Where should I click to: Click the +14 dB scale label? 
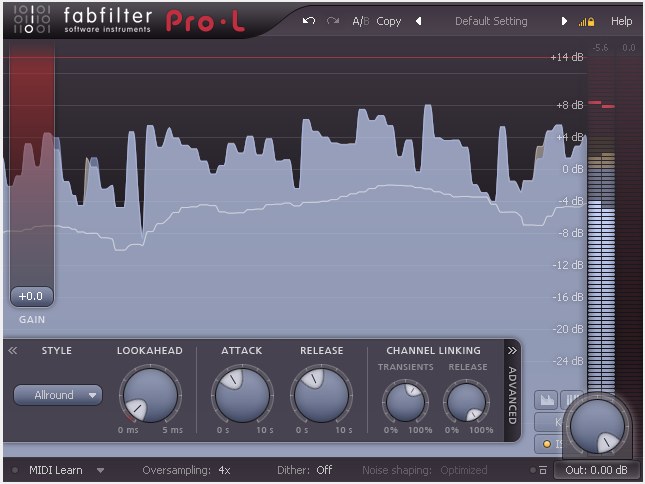[x=567, y=57]
